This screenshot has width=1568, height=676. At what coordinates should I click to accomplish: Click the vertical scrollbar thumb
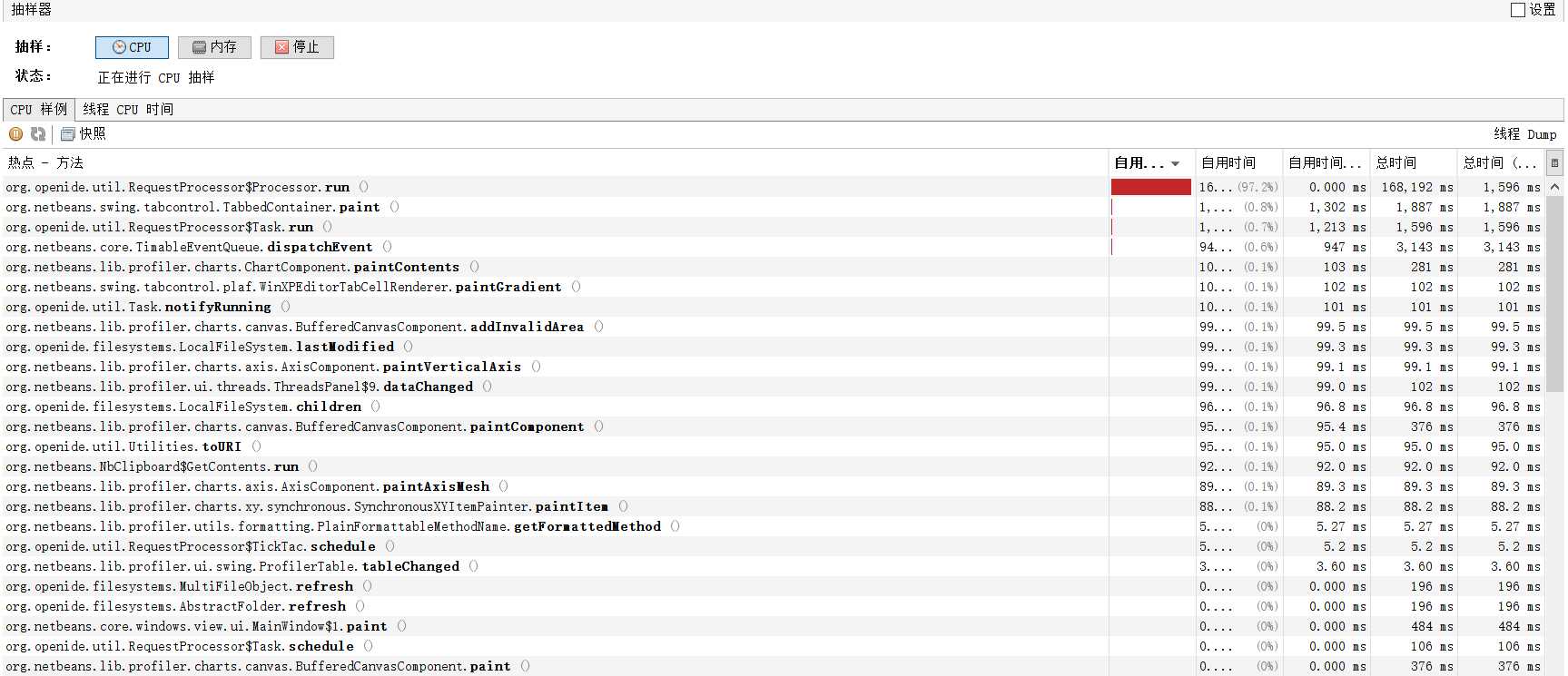coord(1554,292)
